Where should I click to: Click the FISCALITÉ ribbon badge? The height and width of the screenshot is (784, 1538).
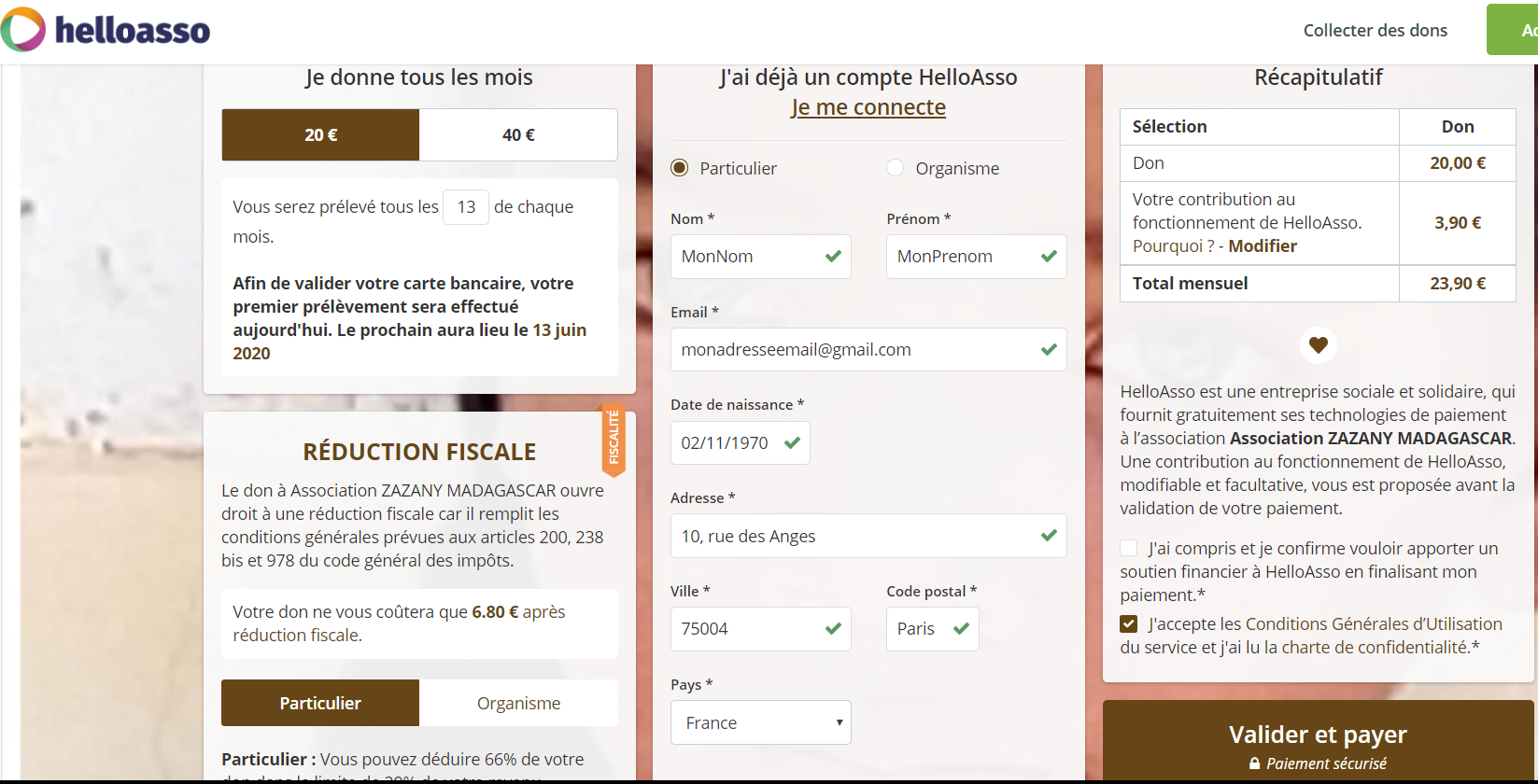click(614, 439)
